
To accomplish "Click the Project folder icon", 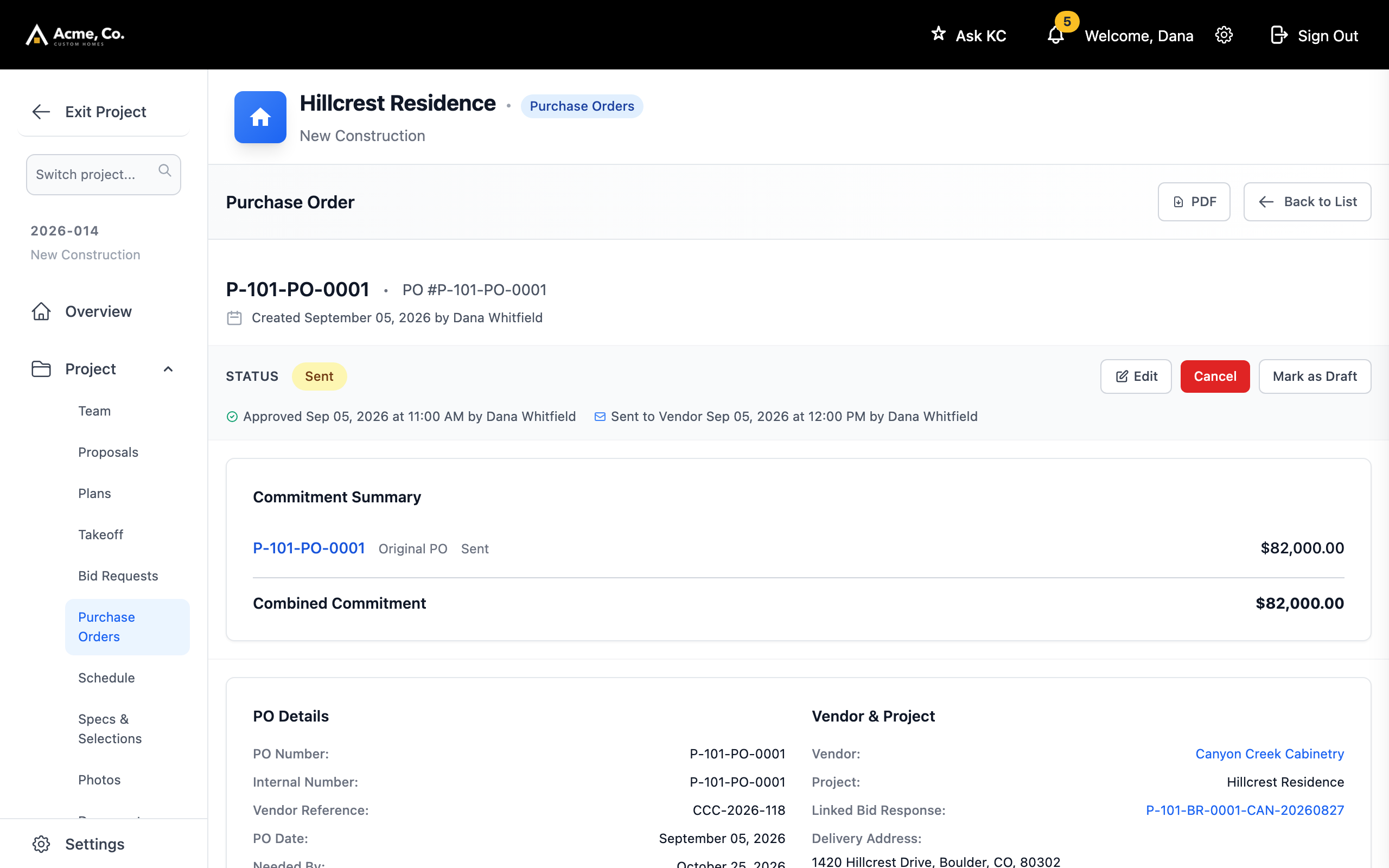I will coord(41,368).
